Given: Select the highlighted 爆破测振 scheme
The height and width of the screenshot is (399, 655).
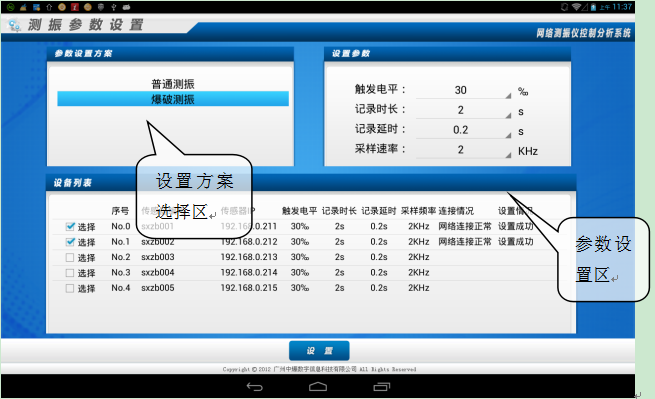Looking at the screenshot, I should [173, 99].
